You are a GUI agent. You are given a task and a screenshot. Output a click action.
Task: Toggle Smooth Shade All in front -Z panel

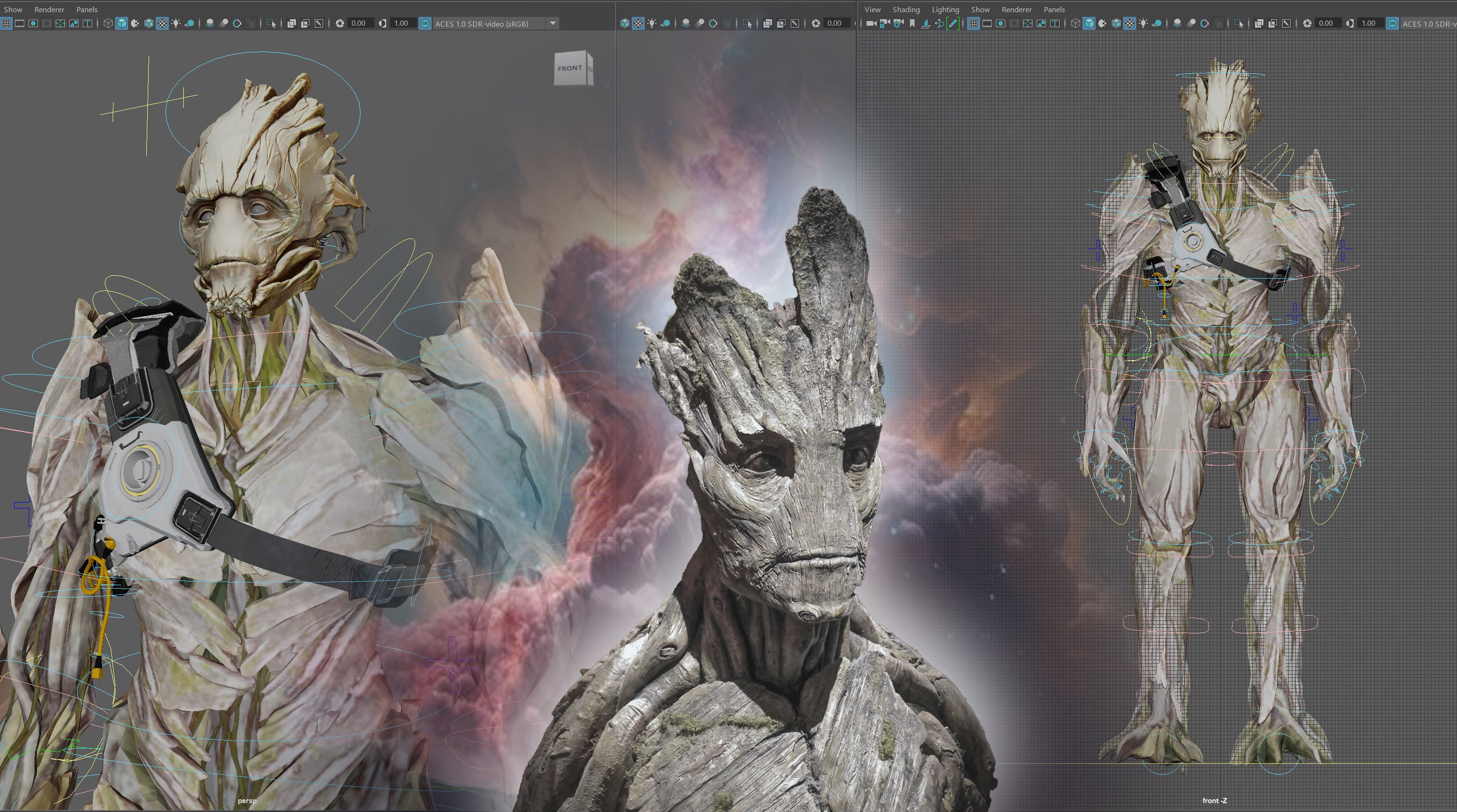(1089, 23)
